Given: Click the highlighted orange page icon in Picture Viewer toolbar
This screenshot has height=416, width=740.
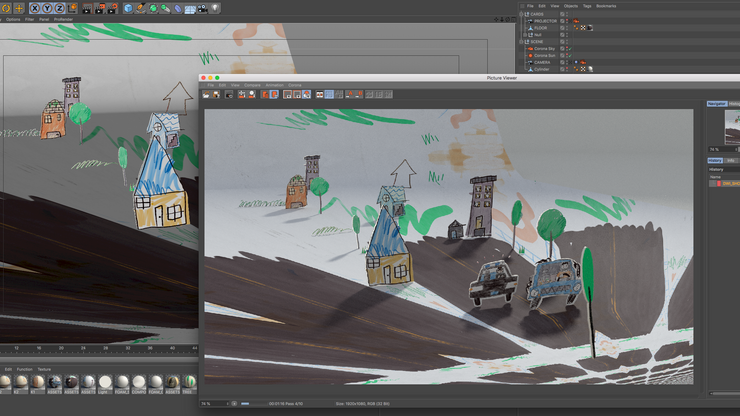Looking at the screenshot, I should (274, 94).
